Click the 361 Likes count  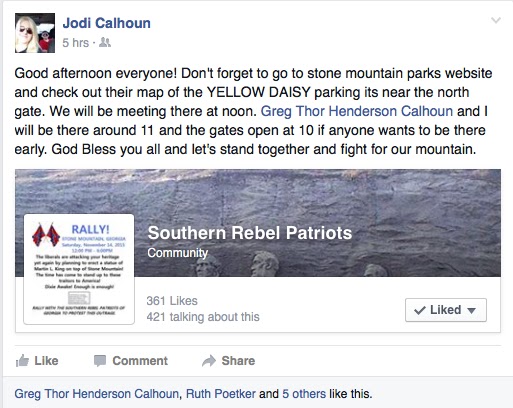tap(172, 301)
